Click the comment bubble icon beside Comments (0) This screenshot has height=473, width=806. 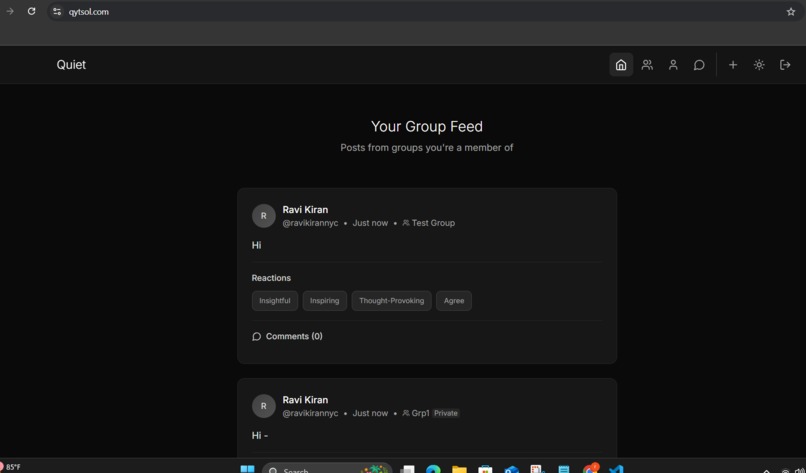[257, 337]
